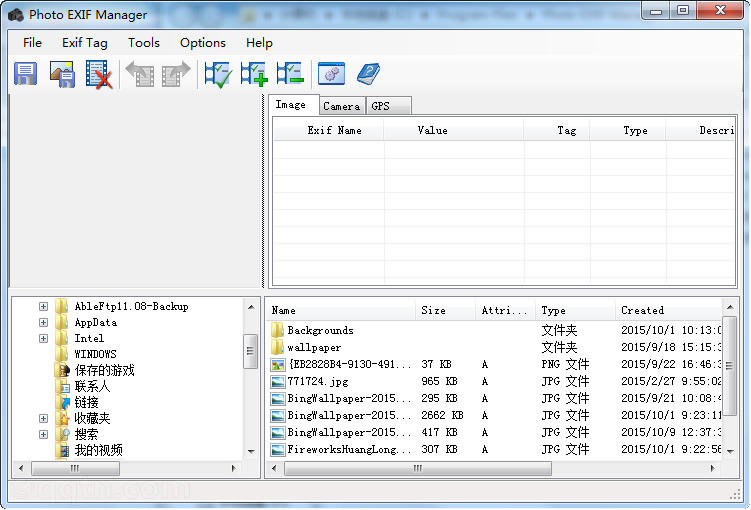Viewport: 751px width, 510px height.
Task: Open the Tools menu
Action: point(144,43)
